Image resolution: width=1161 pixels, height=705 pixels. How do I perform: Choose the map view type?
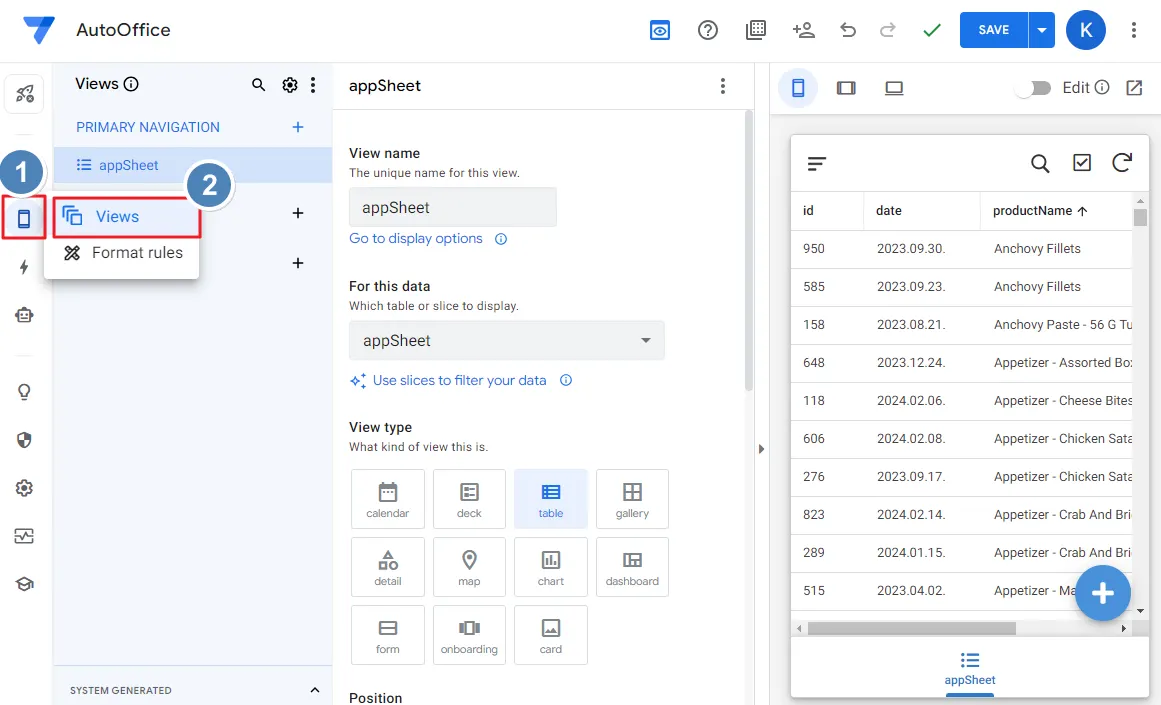point(469,567)
